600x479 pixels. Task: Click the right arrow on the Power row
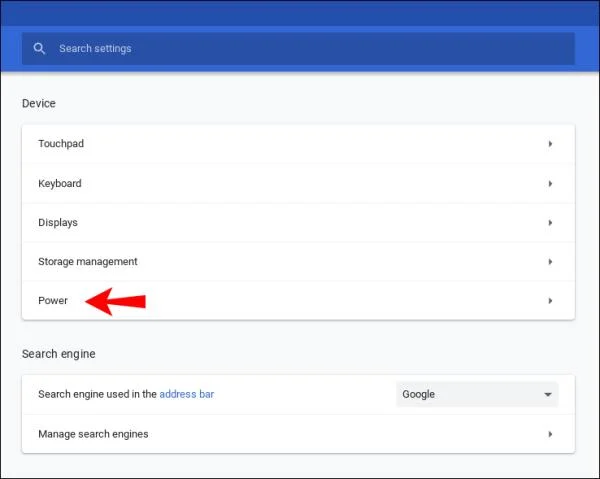click(x=550, y=301)
